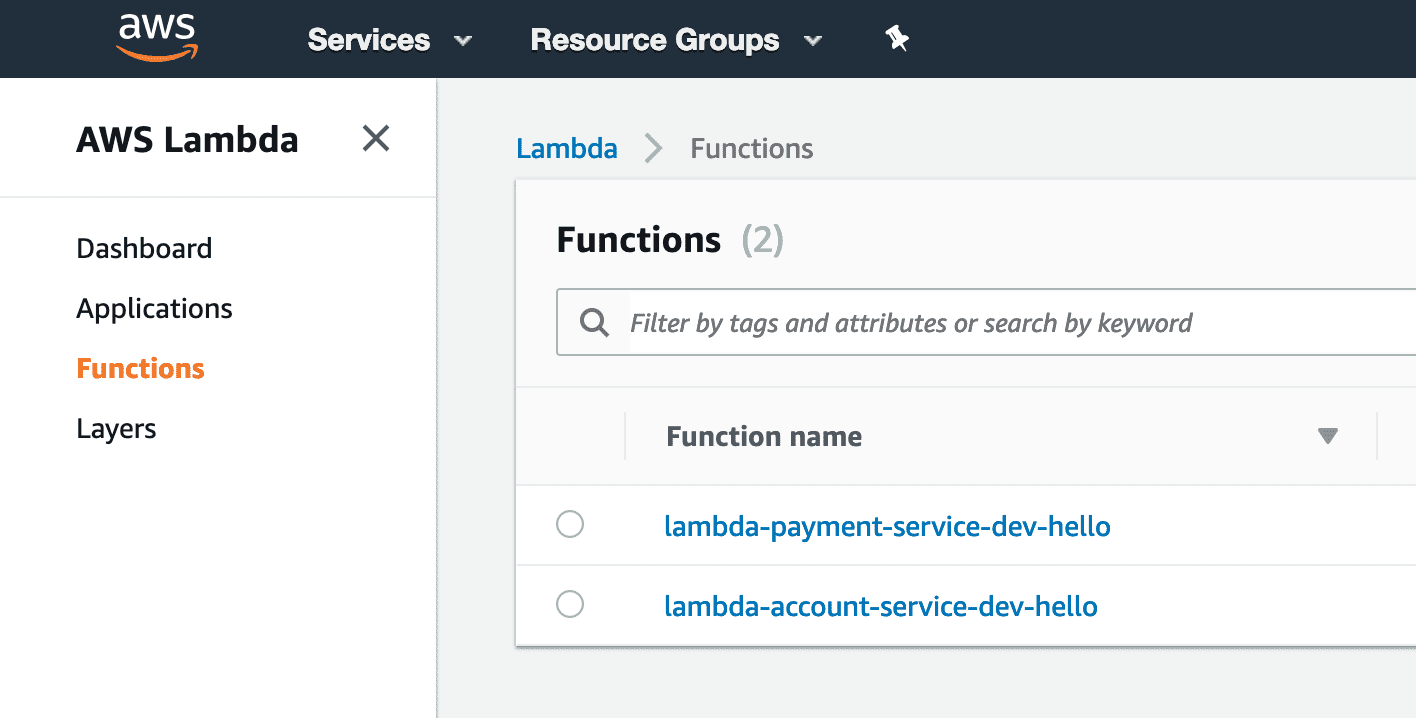Open the Services dropdown menu
Screen dimensions: 1416x718
(x=389, y=40)
